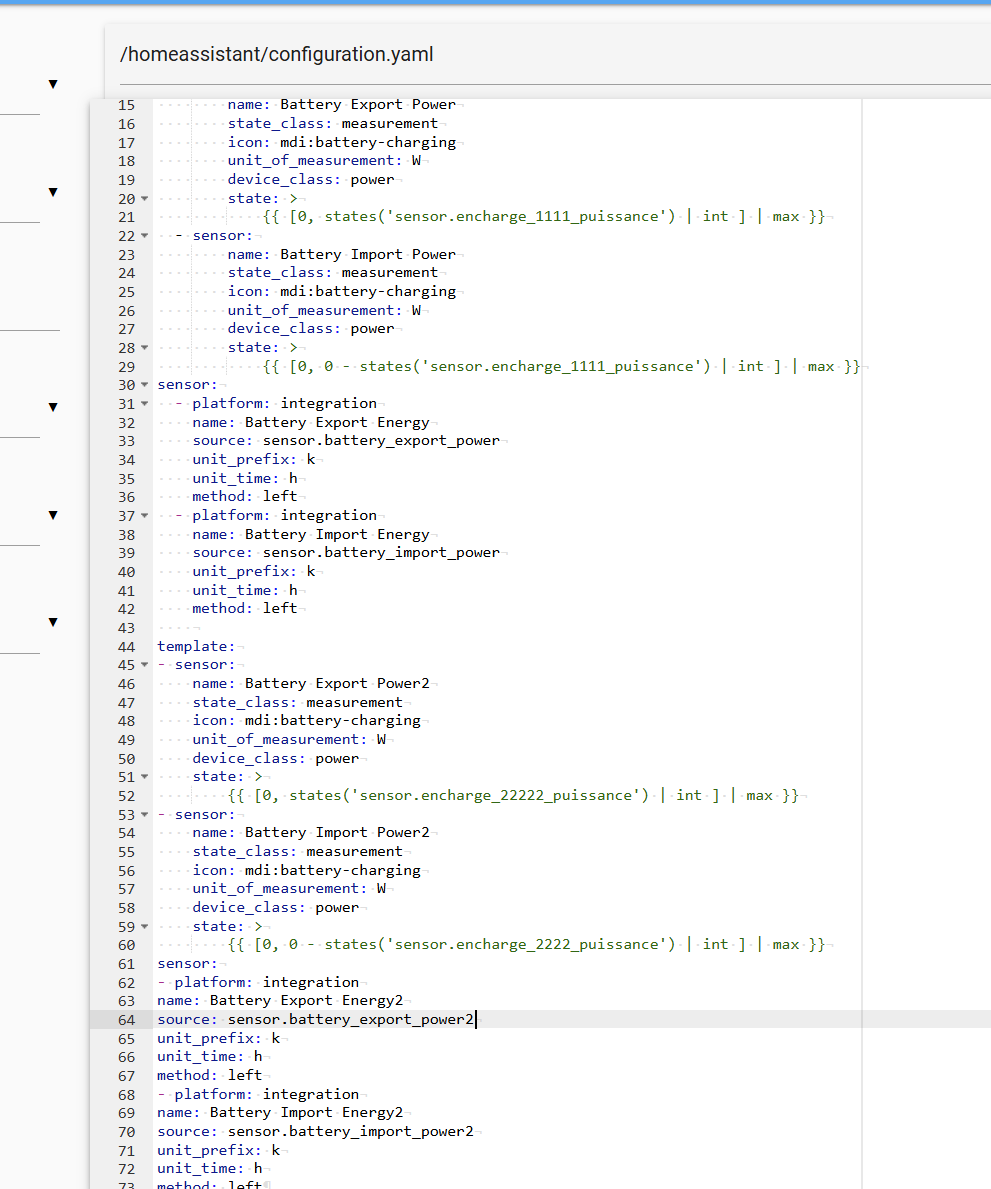Click 'name: Battery Export Power2' on line 46

pyautogui.click(x=311, y=683)
